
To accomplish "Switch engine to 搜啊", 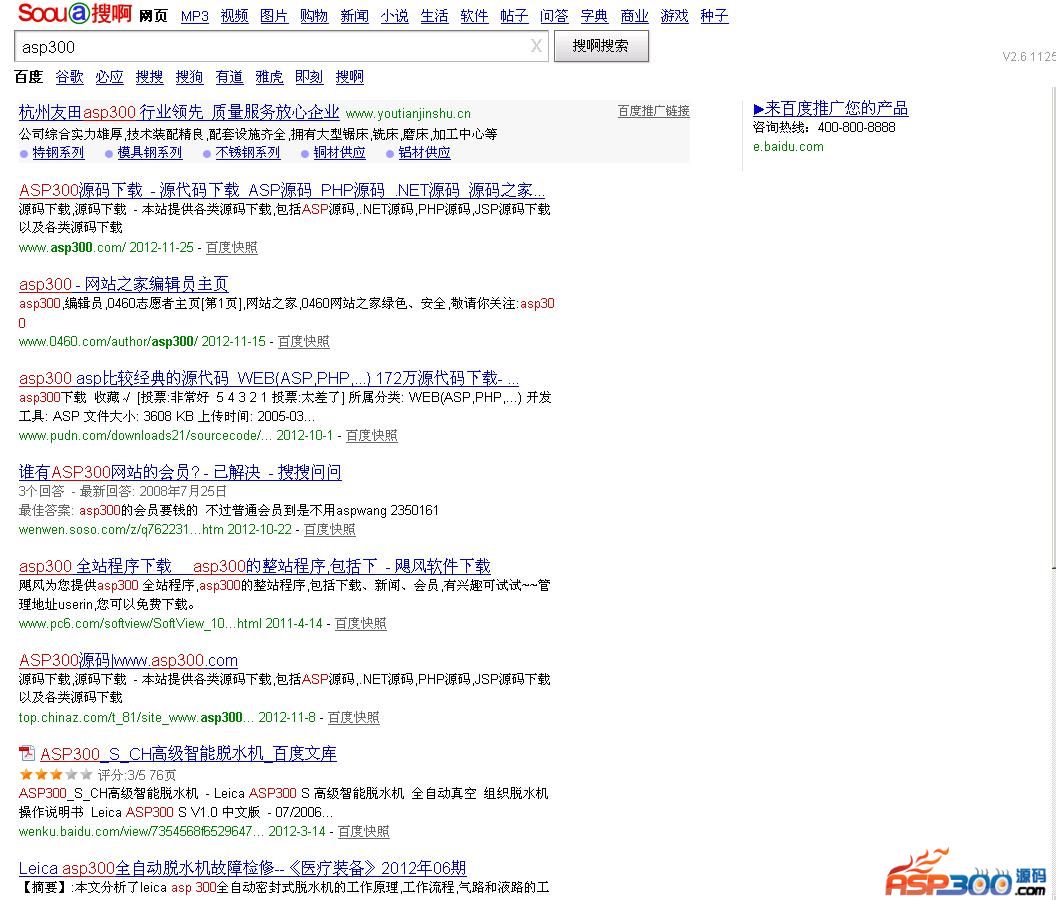I will pos(350,77).
